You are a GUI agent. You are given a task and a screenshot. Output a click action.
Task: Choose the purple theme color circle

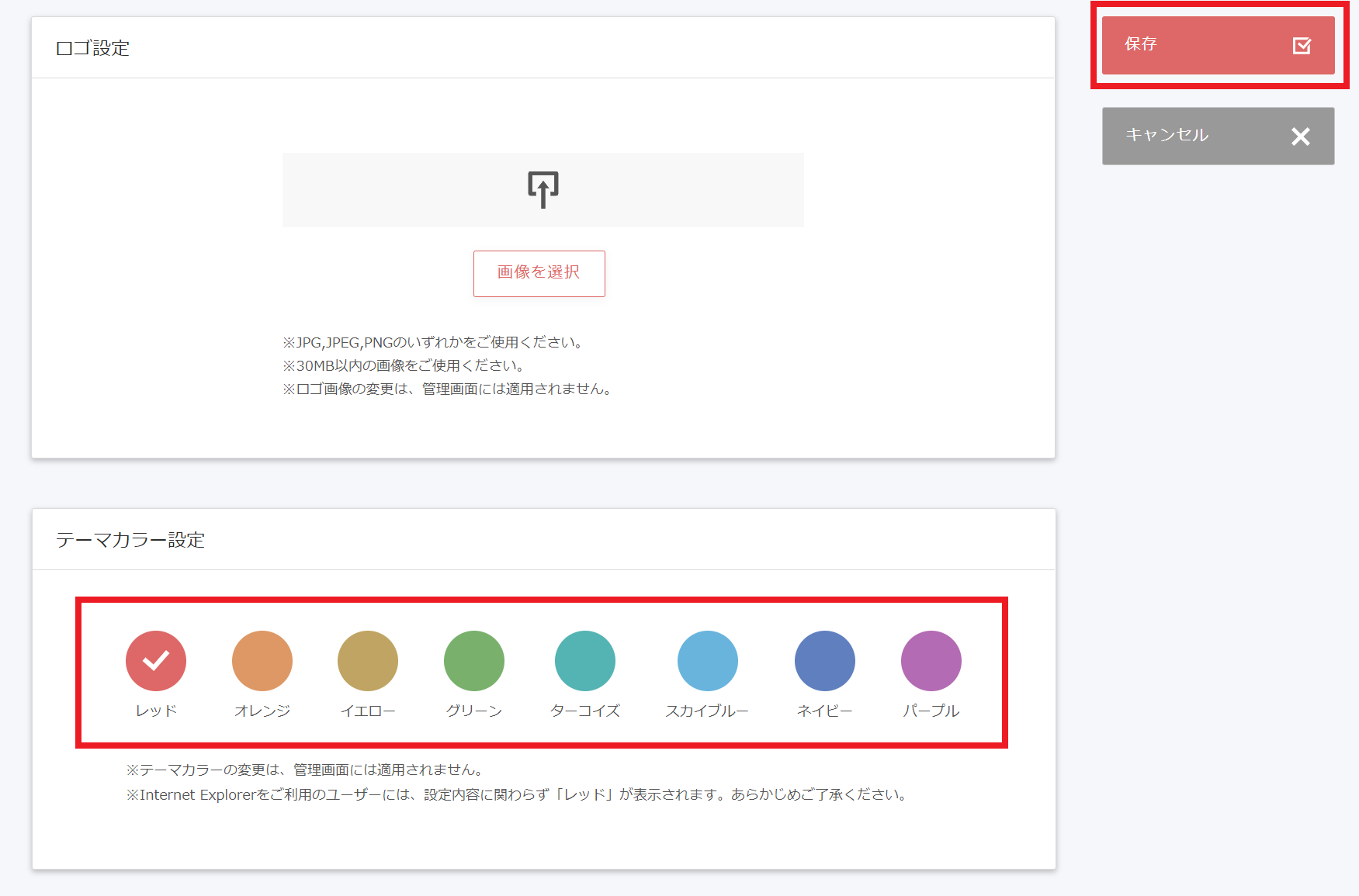tap(931, 660)
